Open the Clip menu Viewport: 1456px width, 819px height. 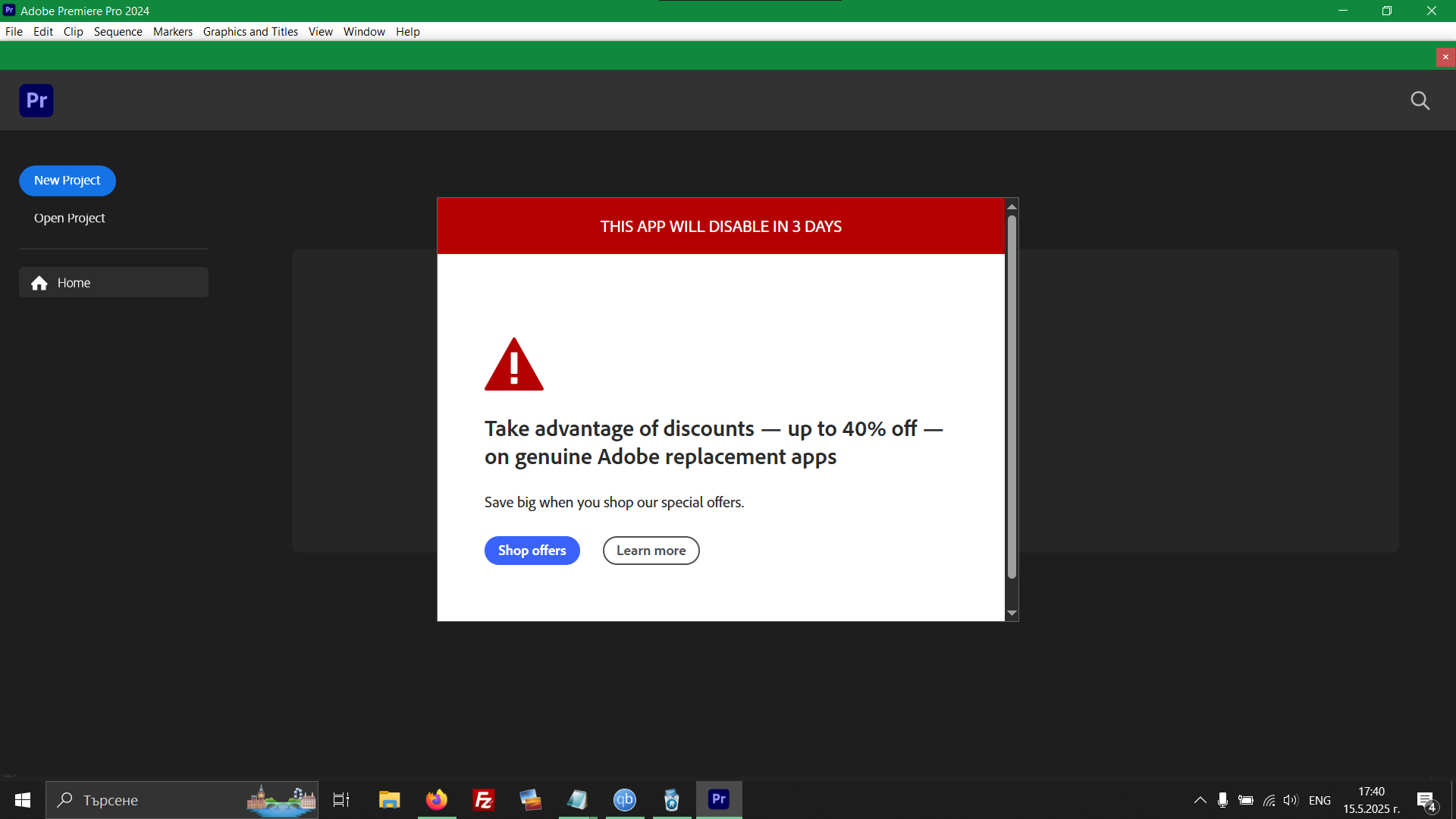[74, 32]
